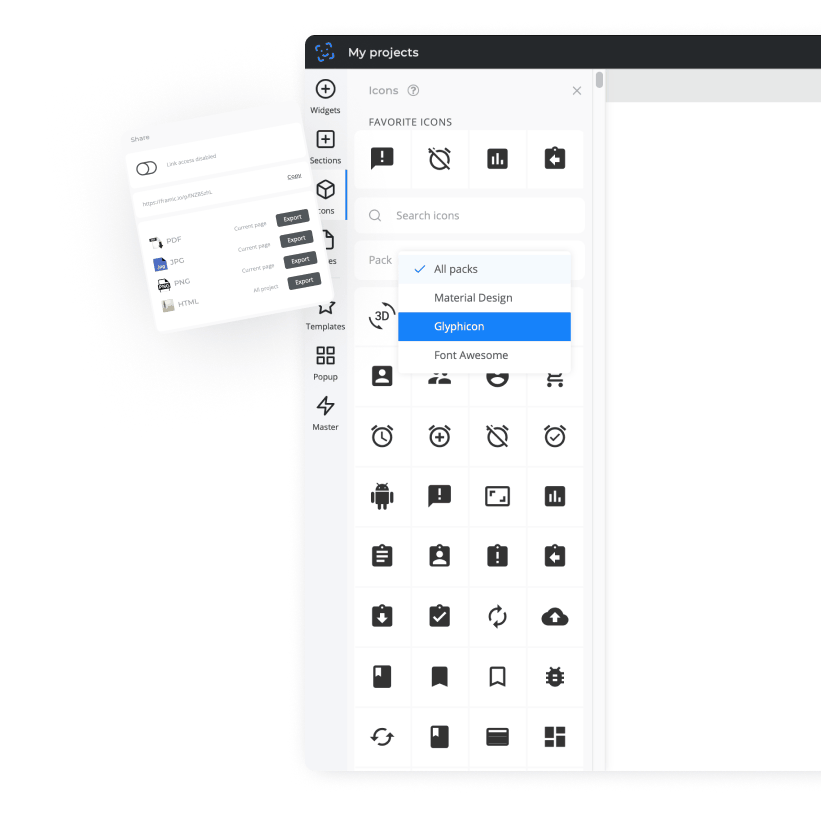Click the alarm-off icon in Favorite Icons
Viewport: 821px width, 826px height.
click(x=440, y=158)
